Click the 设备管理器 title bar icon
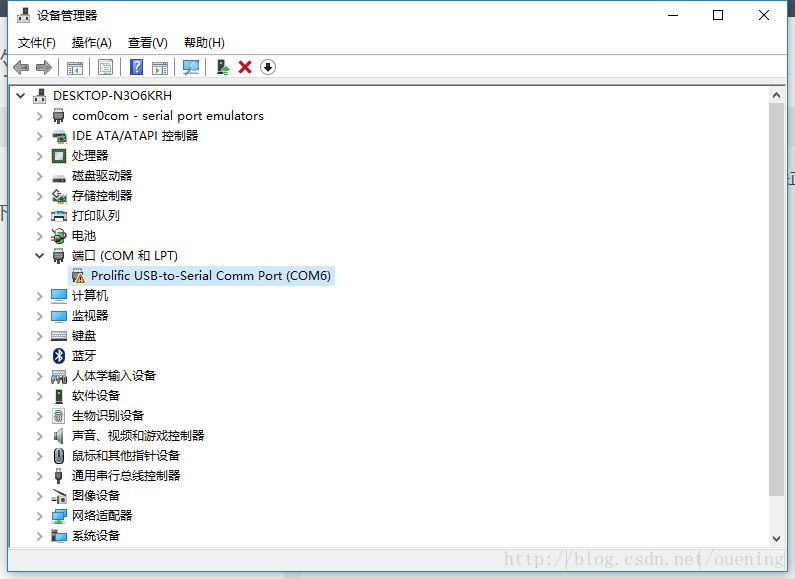The height and width of the screenshot is (579, 795). pyautogui.click(x=23, y=16)
